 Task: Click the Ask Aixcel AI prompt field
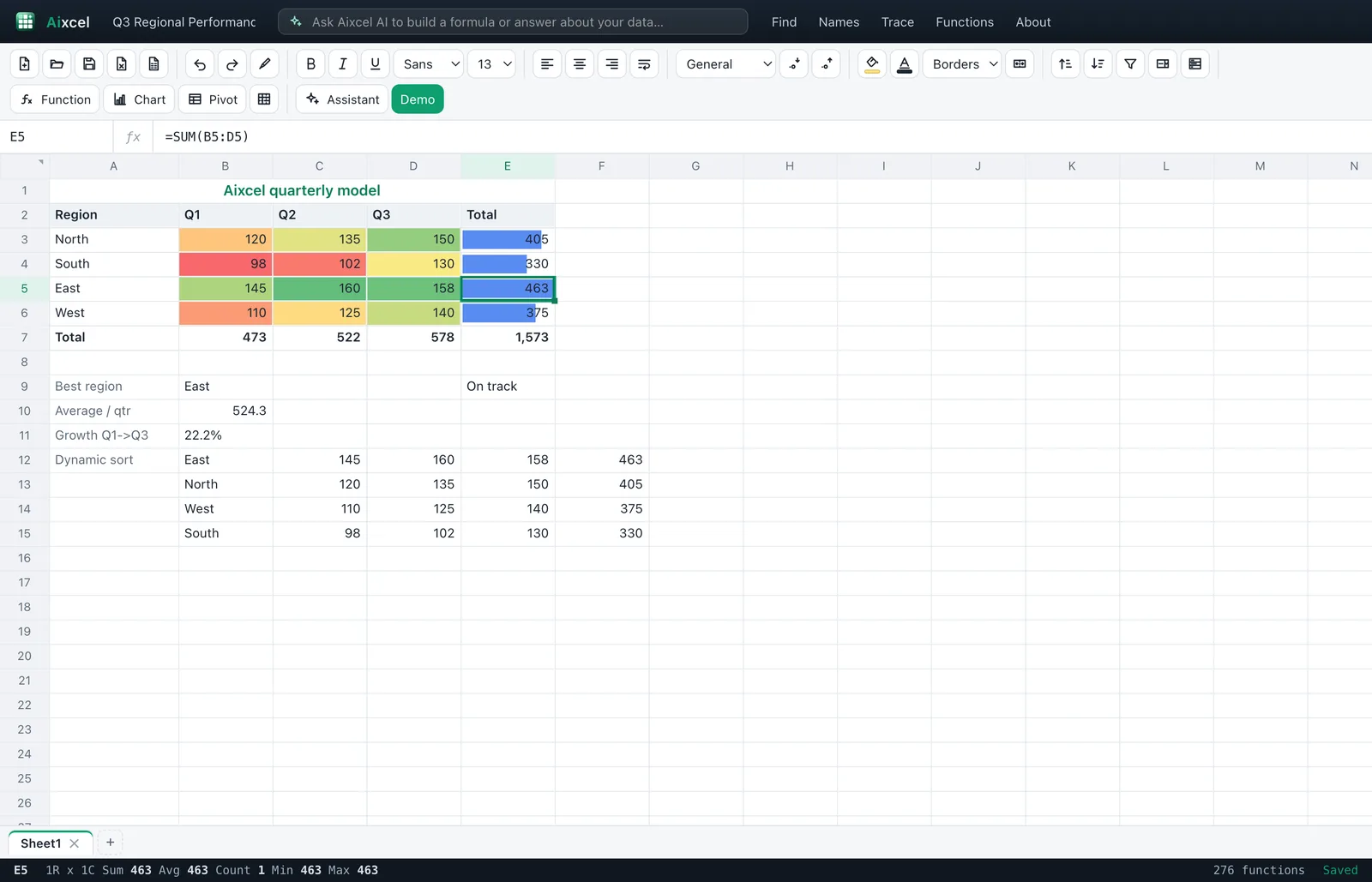pos(513,21)
